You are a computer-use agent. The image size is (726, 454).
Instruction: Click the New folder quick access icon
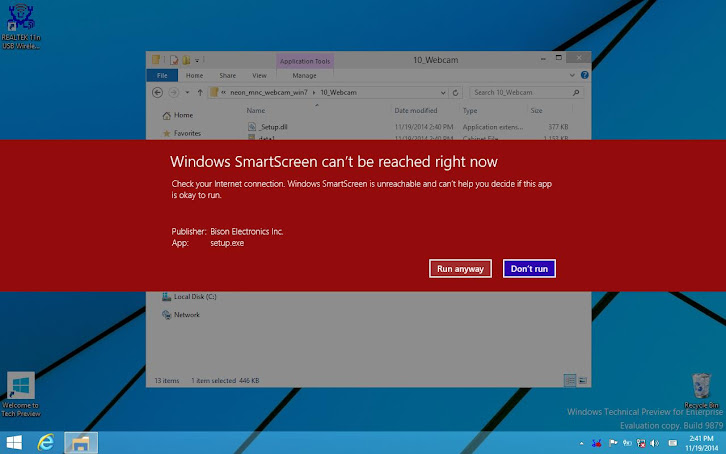point(186,60)
